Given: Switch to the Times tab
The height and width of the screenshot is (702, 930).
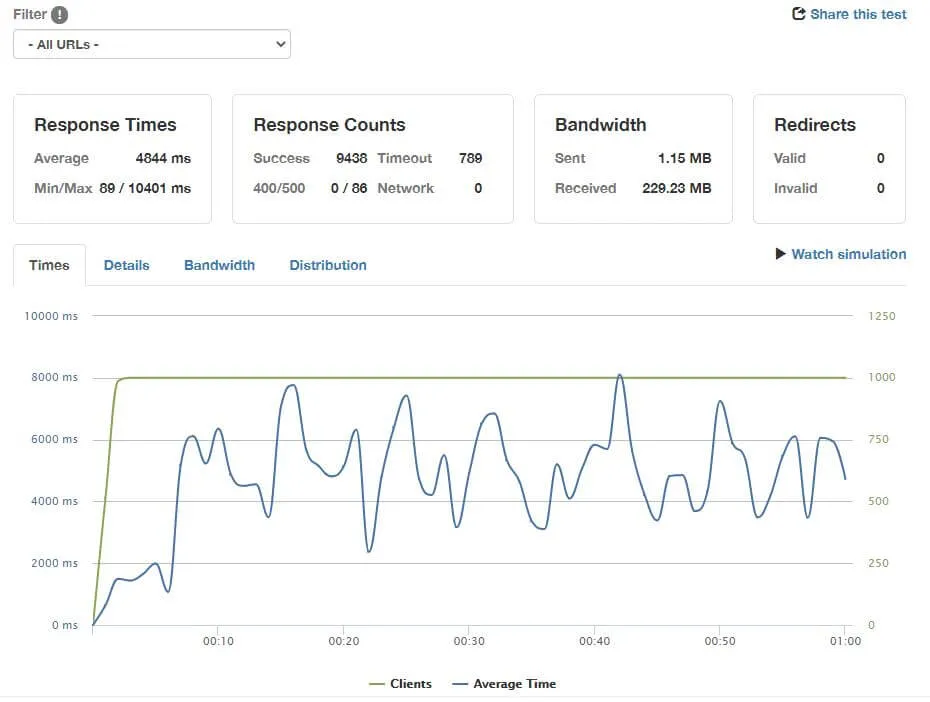Looking at the screenshot, I should 49,265.
